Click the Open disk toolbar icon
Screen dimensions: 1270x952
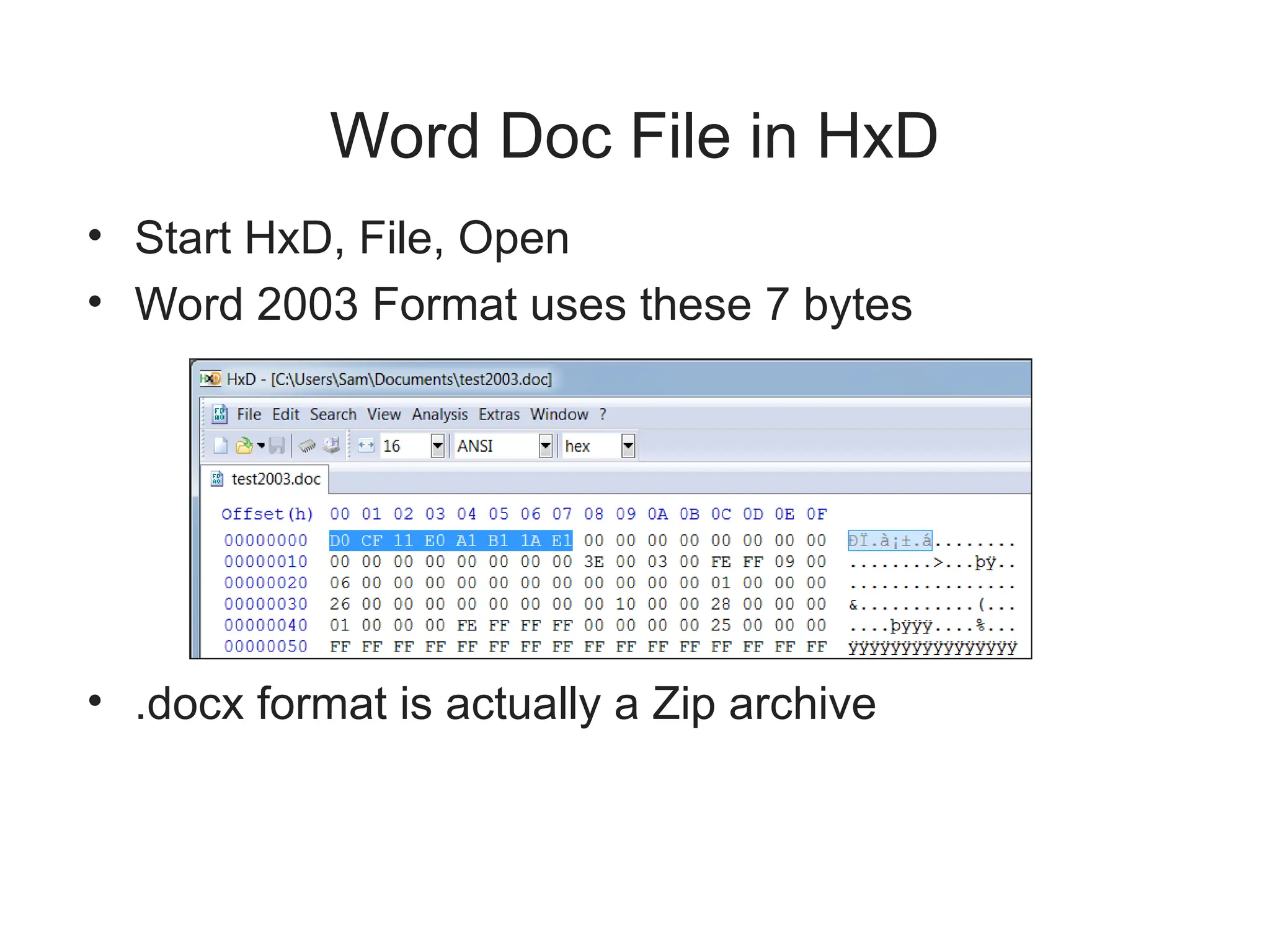click(x=331, y=446)
